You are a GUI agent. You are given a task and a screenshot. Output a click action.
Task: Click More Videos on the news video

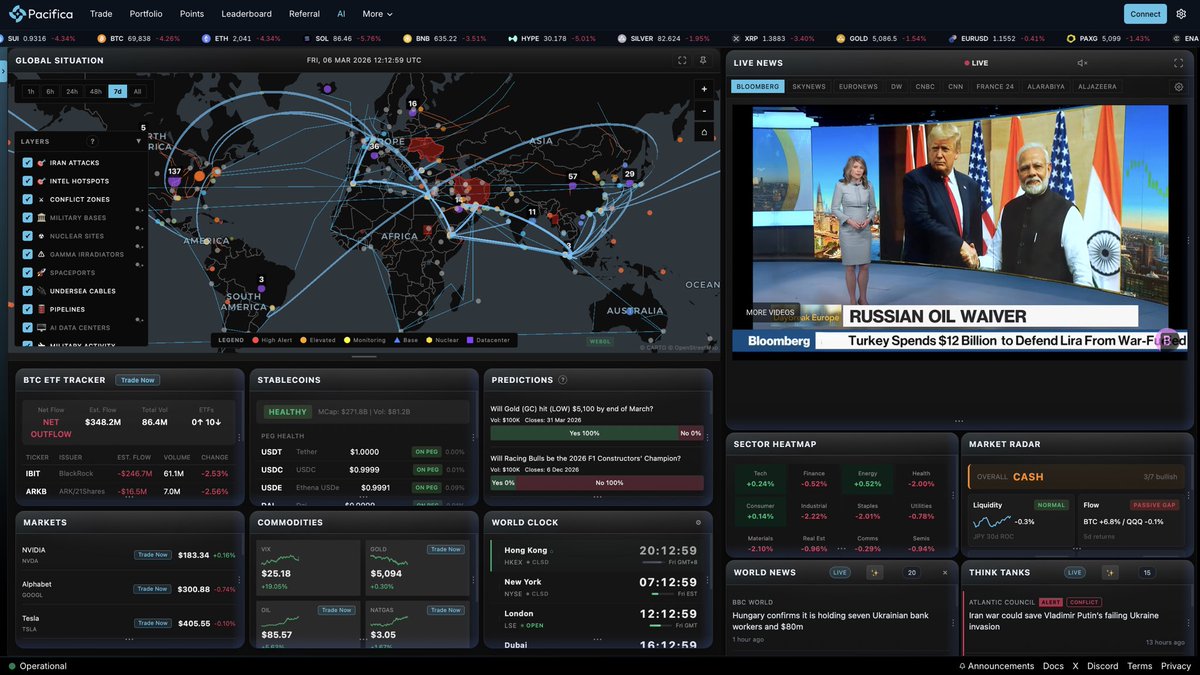(x=771, y=312)
